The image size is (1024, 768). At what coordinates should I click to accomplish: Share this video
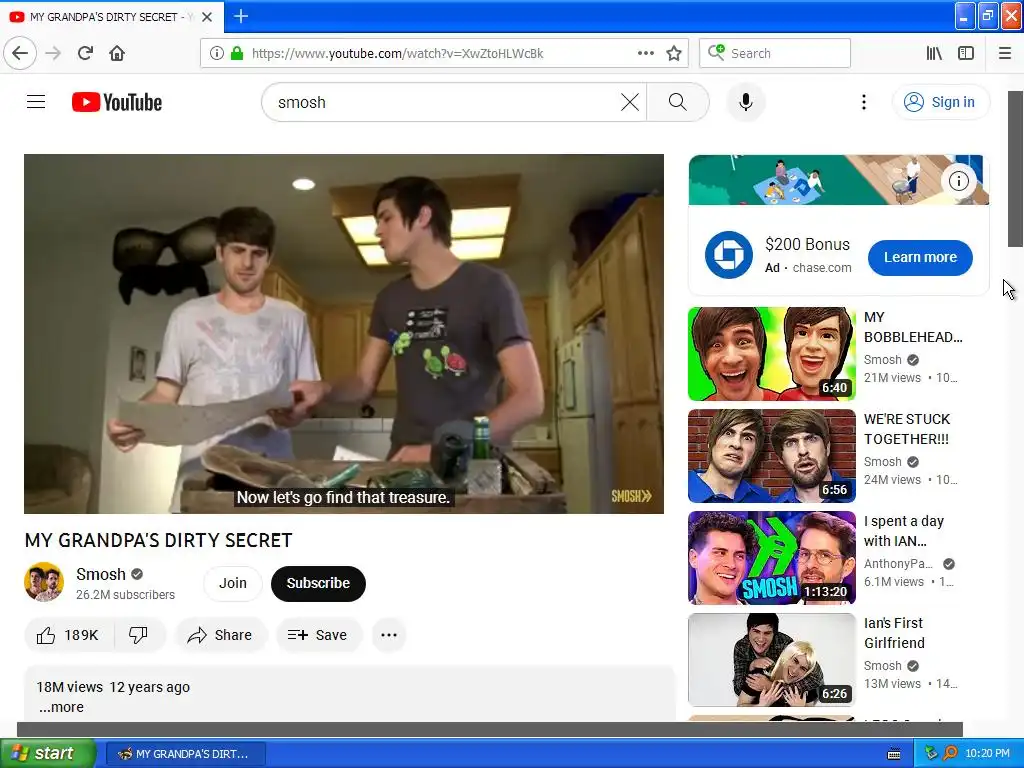point(220,635)
